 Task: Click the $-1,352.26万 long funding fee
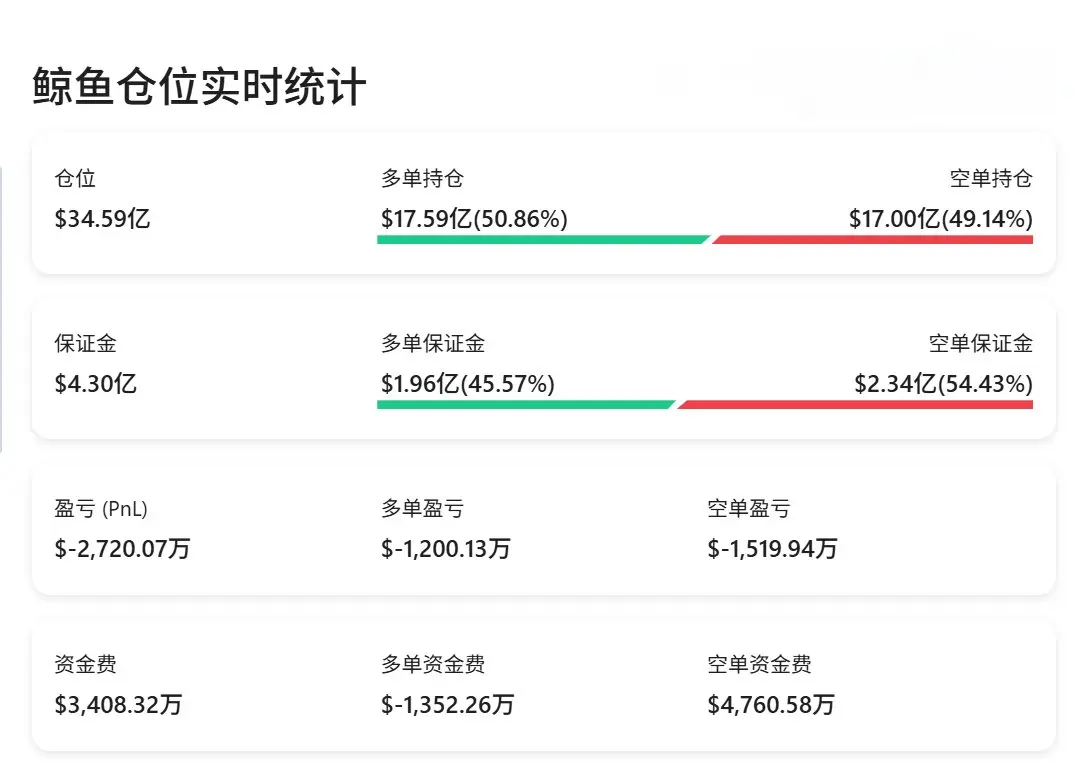click(447, 705)
